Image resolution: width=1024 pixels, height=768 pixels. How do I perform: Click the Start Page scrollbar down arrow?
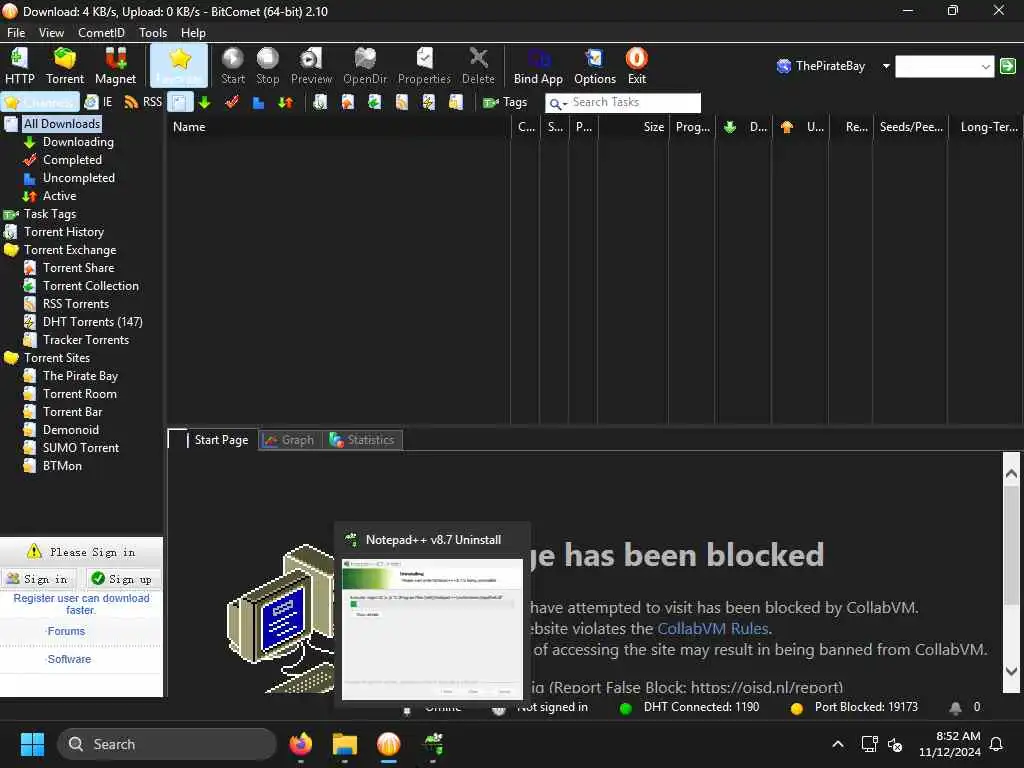(x=1011, y=671)
